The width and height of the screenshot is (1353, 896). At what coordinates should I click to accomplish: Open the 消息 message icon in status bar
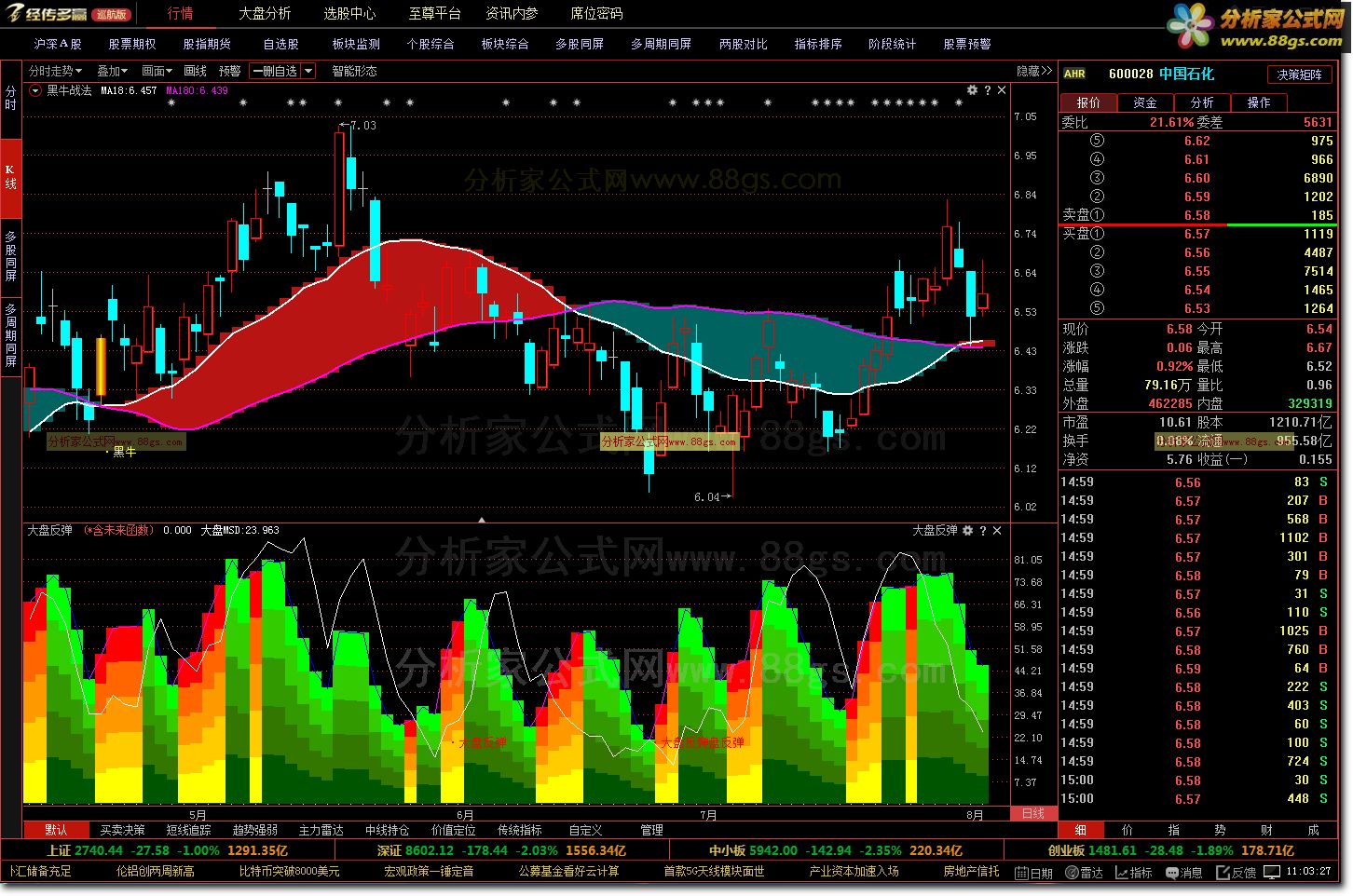click(x=1184, y=873)
